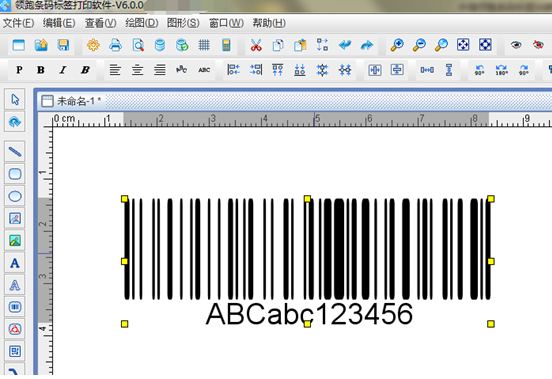Image resolution: width=552 pixels, height=379 pixels.
Task: Open print via the printer icon
Action: pyautogui.click(x=115, y=45)
